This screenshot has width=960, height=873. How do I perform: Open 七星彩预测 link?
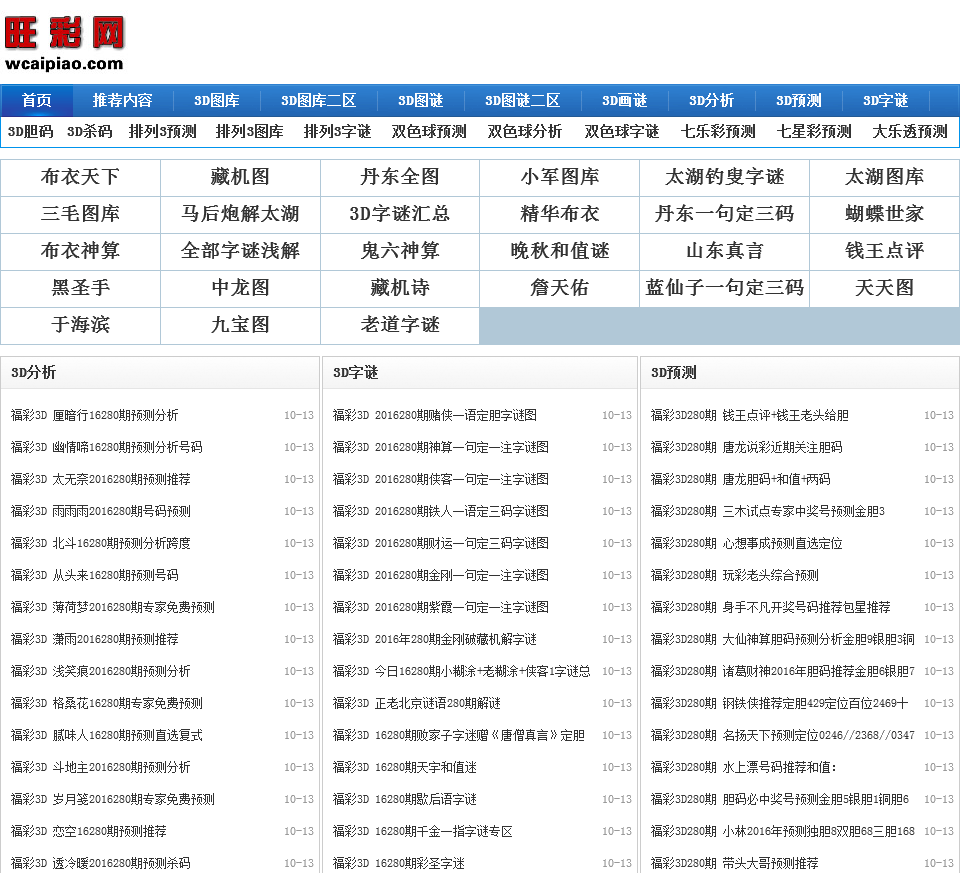point(814,132)
